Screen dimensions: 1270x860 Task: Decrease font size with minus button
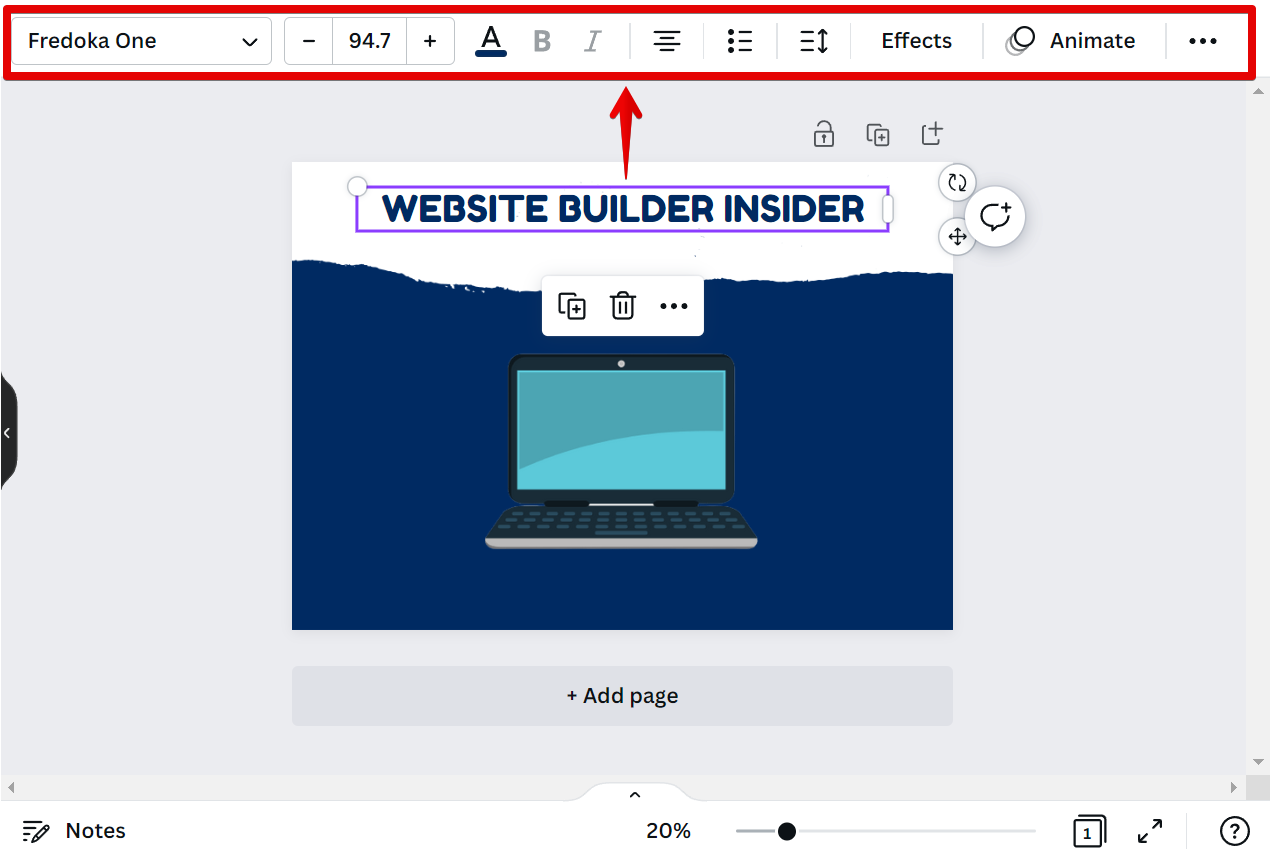click(309, 41)
